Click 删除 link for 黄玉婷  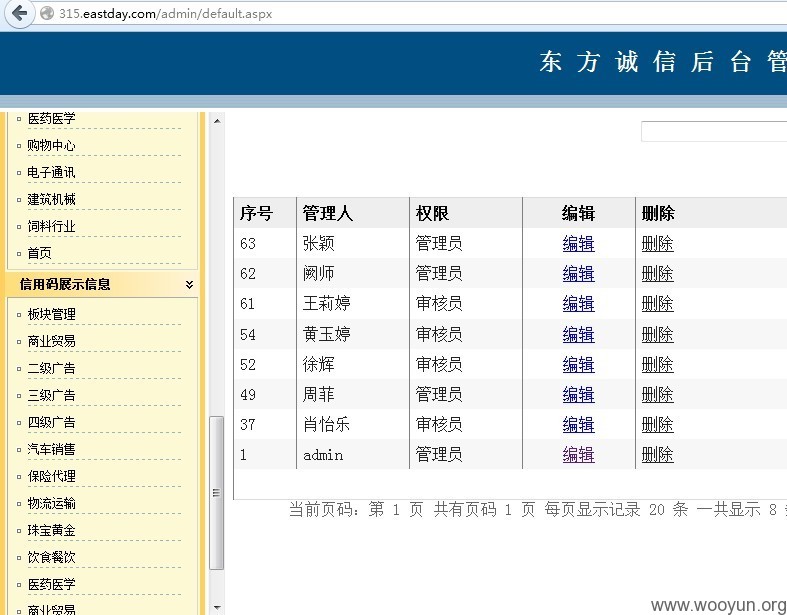658,334
